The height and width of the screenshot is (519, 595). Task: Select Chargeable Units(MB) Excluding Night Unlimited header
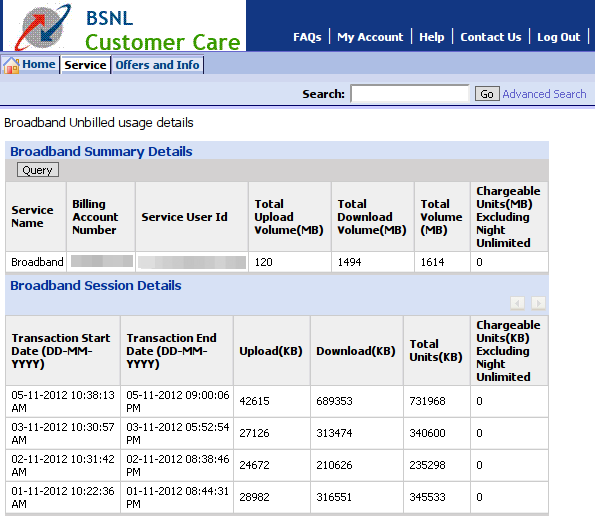click(509, 216)
